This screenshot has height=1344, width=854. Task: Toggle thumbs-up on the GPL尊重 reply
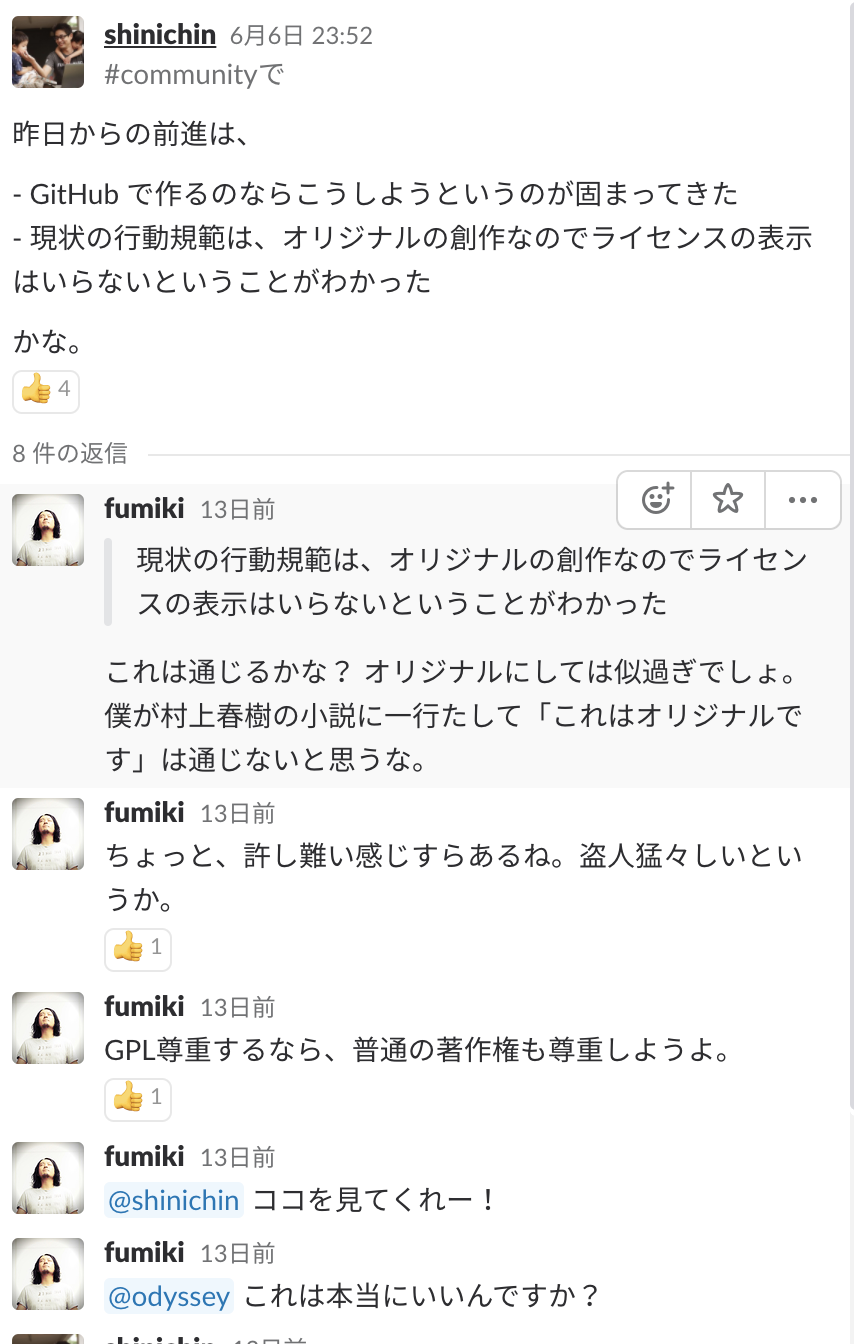click(x=138, y=1099)
